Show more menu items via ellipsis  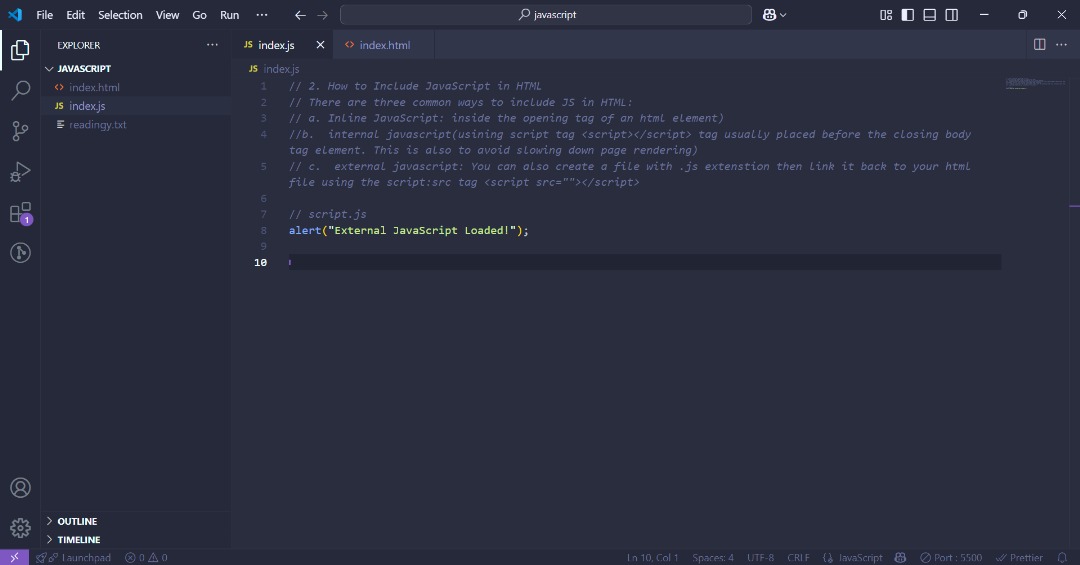(262, 14)
